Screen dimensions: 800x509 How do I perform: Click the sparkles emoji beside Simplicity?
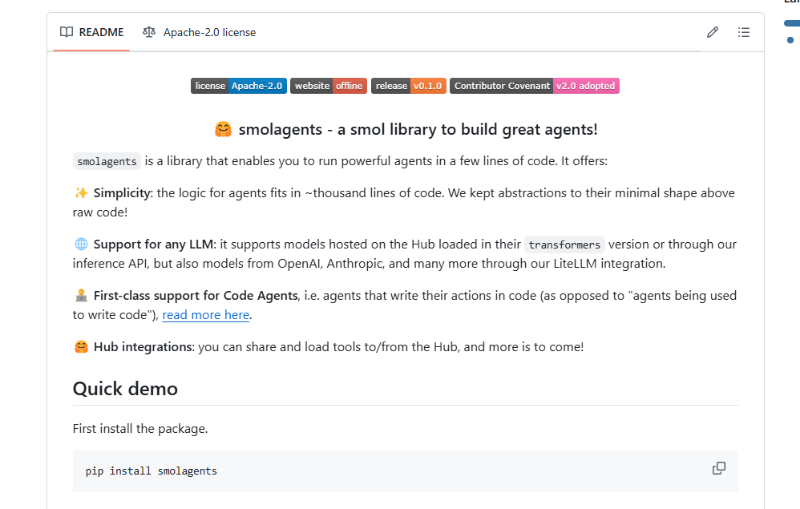point(81,193)
